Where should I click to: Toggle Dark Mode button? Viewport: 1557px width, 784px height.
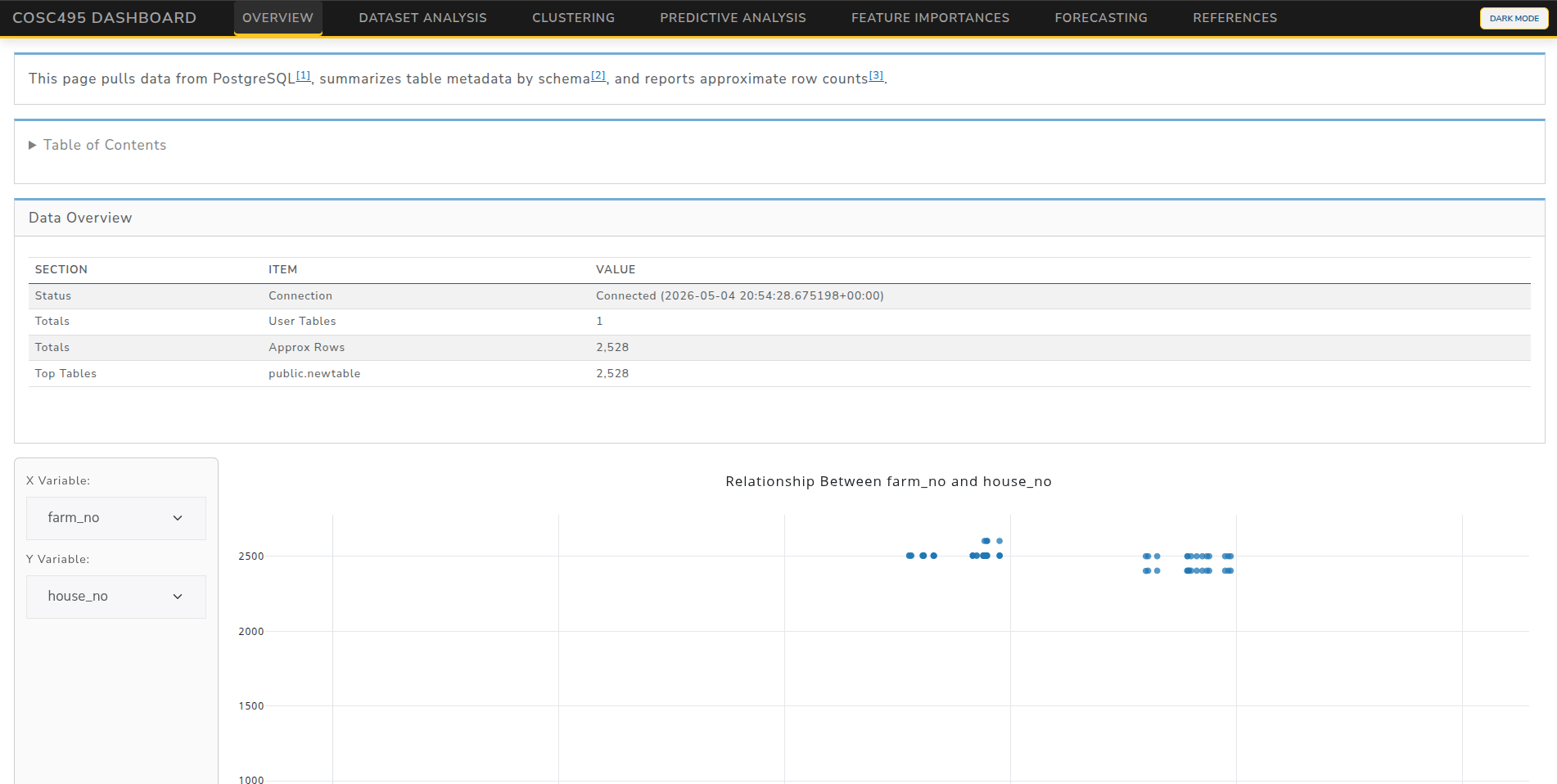(x=1514, y=18)
